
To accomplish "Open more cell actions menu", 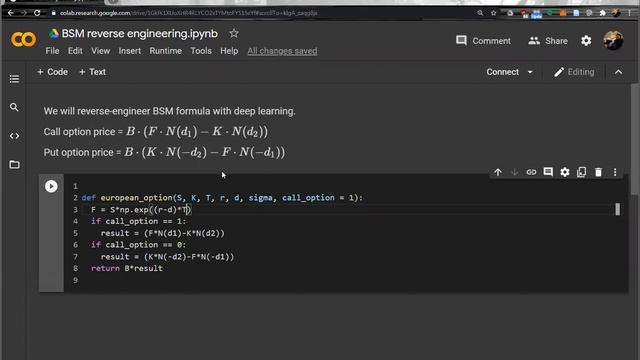I will click(615, 172).
